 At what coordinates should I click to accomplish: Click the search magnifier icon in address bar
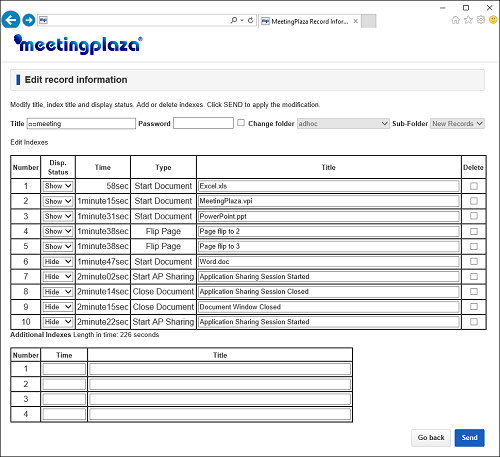pos(234,20)
